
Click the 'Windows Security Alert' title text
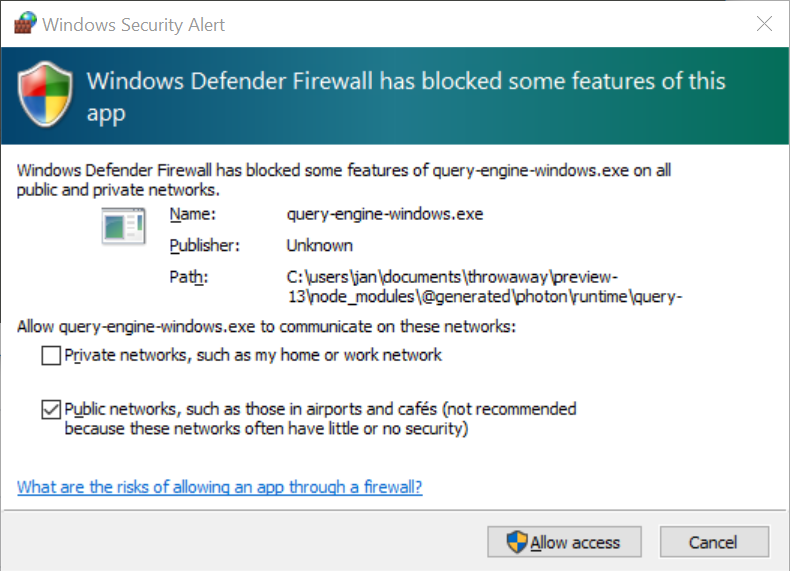(x=134, y=24)
